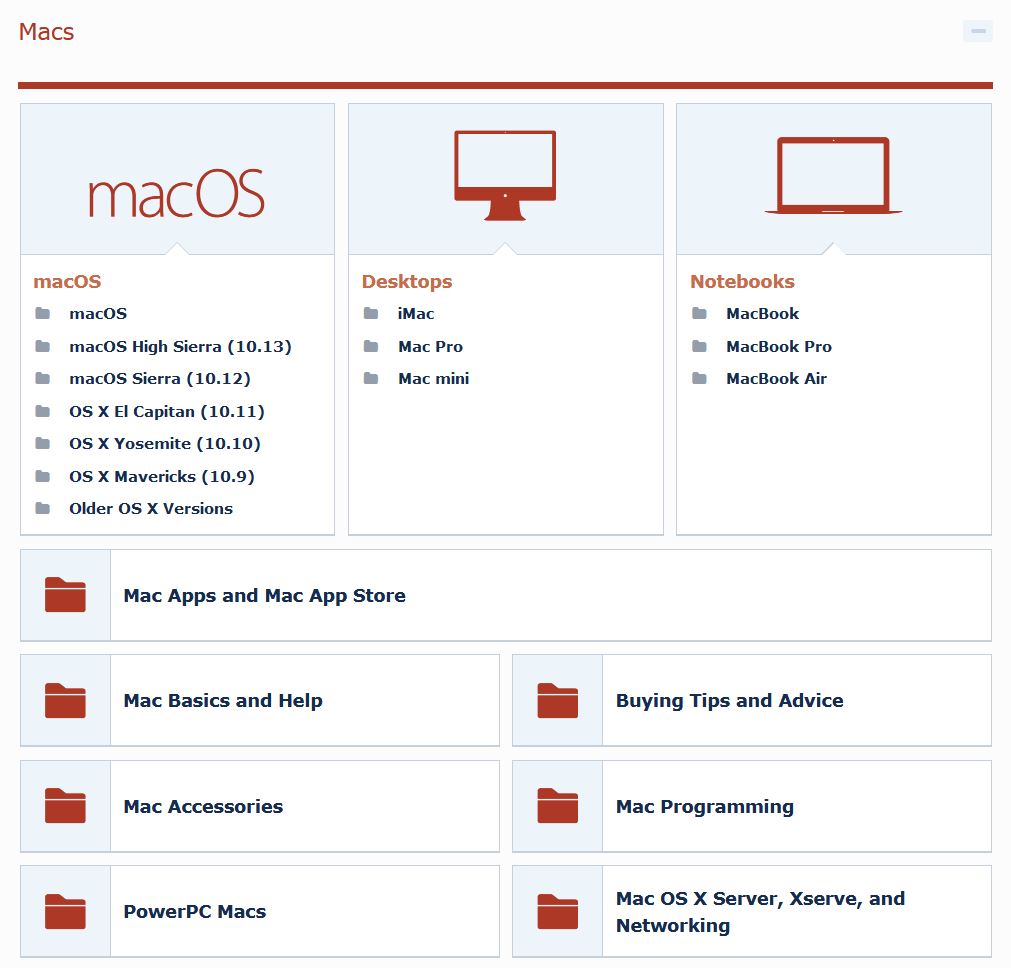Collapse the Macs category section

coord(977,31)
